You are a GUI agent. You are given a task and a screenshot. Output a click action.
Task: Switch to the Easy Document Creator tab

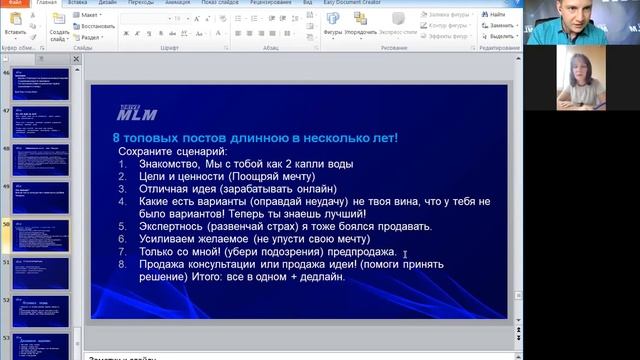[x=352, y=2]
